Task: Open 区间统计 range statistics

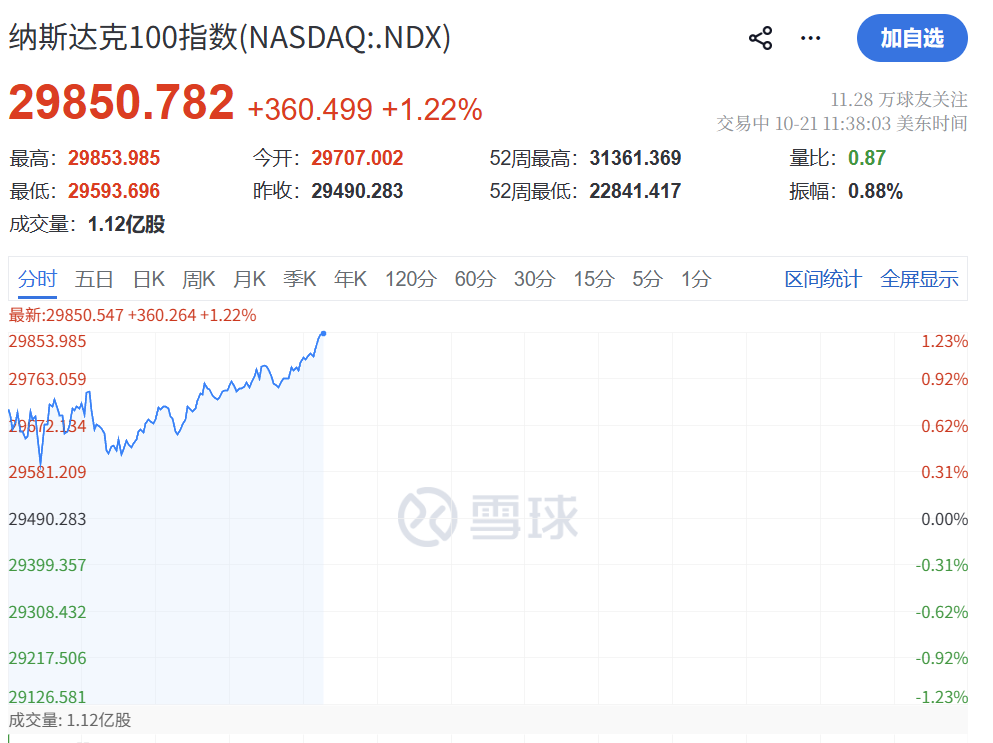Action: click(823, 279)
